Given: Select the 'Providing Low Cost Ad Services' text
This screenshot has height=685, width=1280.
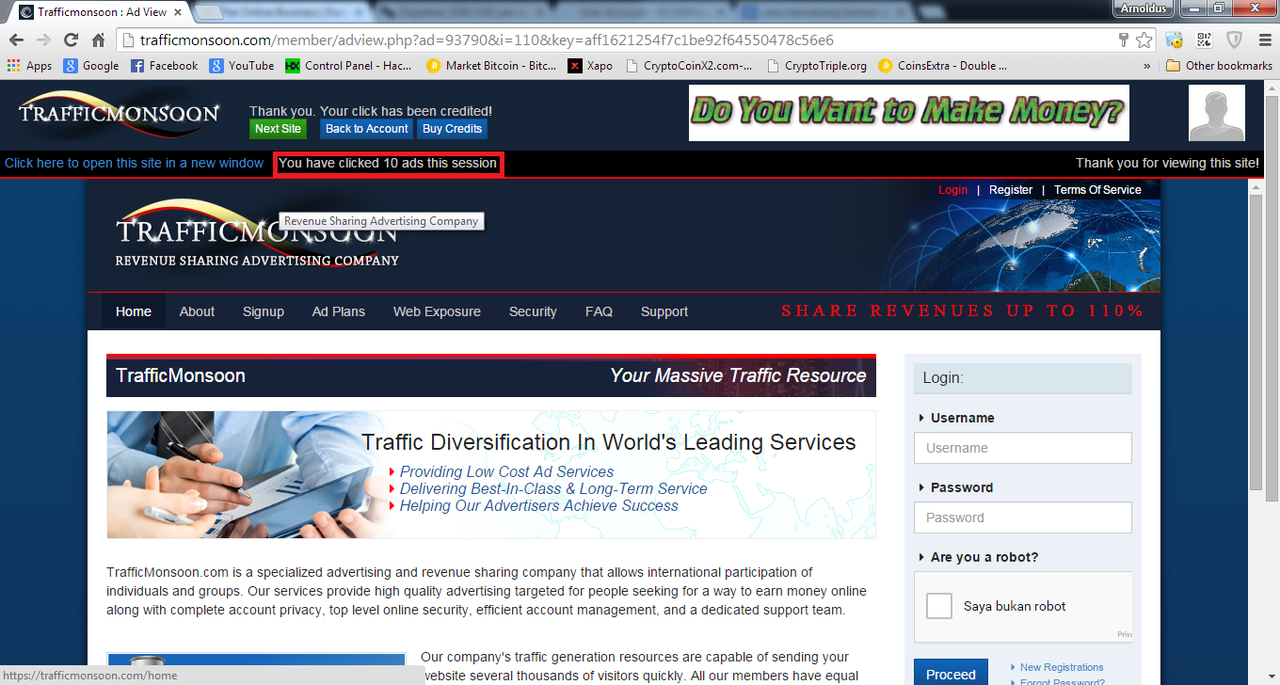Looking at the screenshot, I should [507, 472].
